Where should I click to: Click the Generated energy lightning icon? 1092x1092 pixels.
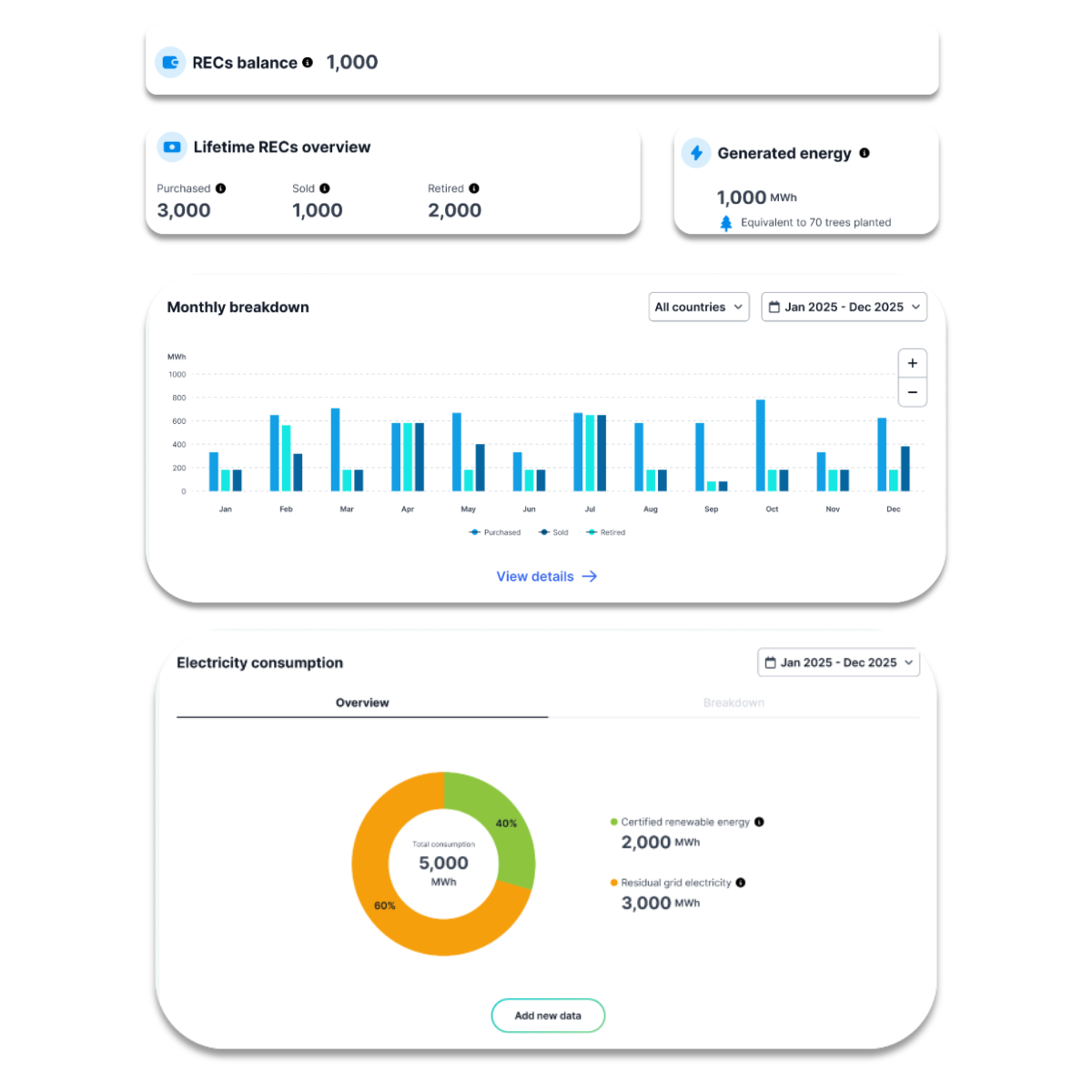(x=696, y=153)
